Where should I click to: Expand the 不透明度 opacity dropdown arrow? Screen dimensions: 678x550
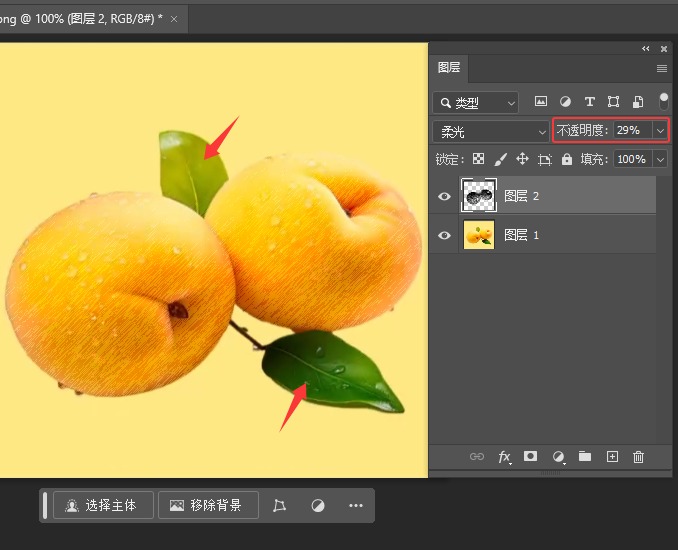660,131
